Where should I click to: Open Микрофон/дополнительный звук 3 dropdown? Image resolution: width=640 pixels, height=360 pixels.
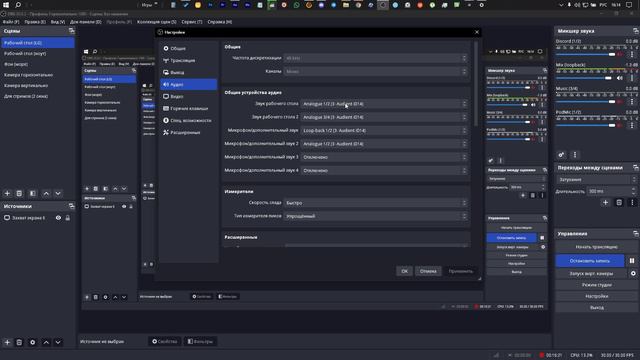tap(384, 157)
